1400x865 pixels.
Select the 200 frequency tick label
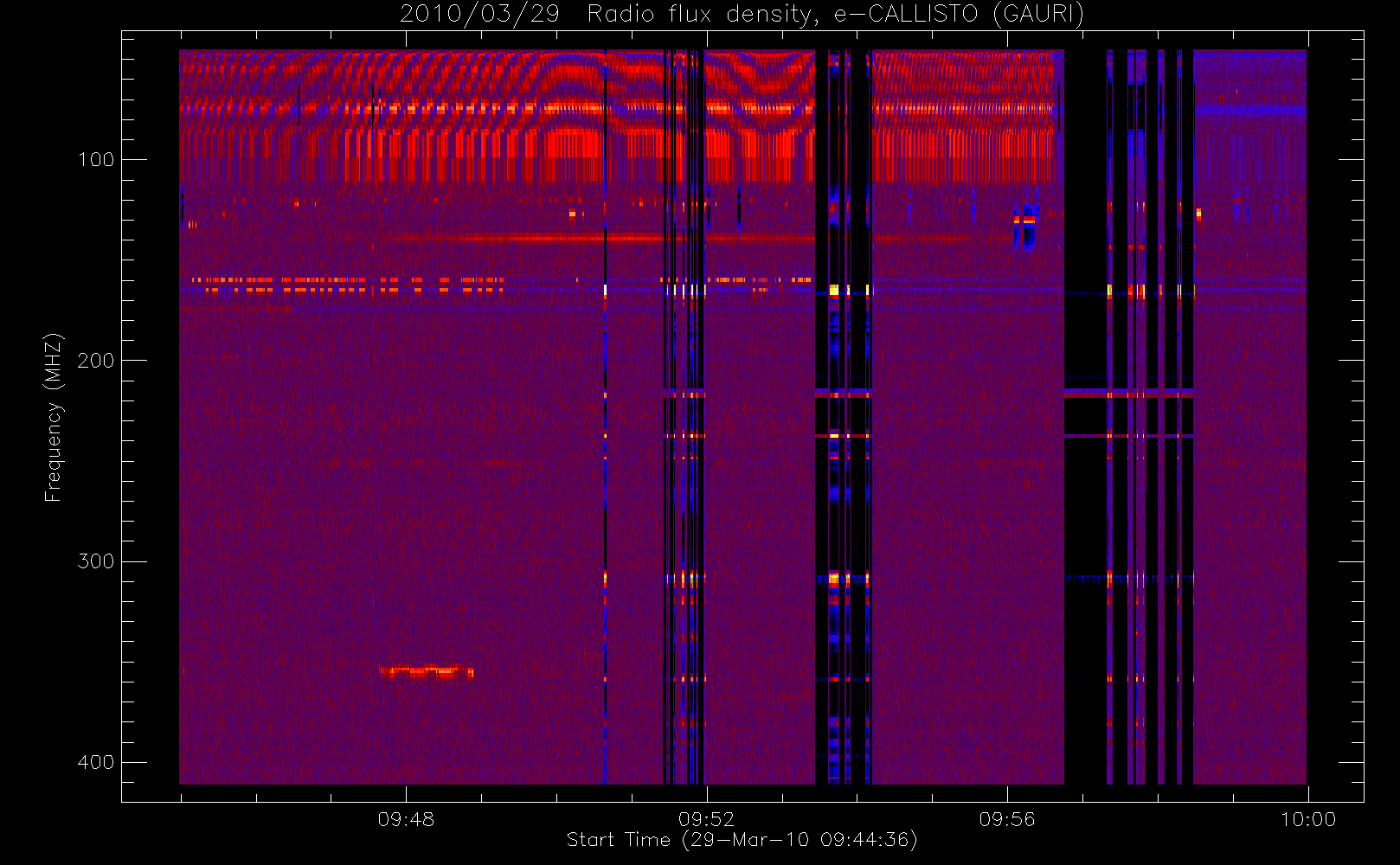(96, 360)
